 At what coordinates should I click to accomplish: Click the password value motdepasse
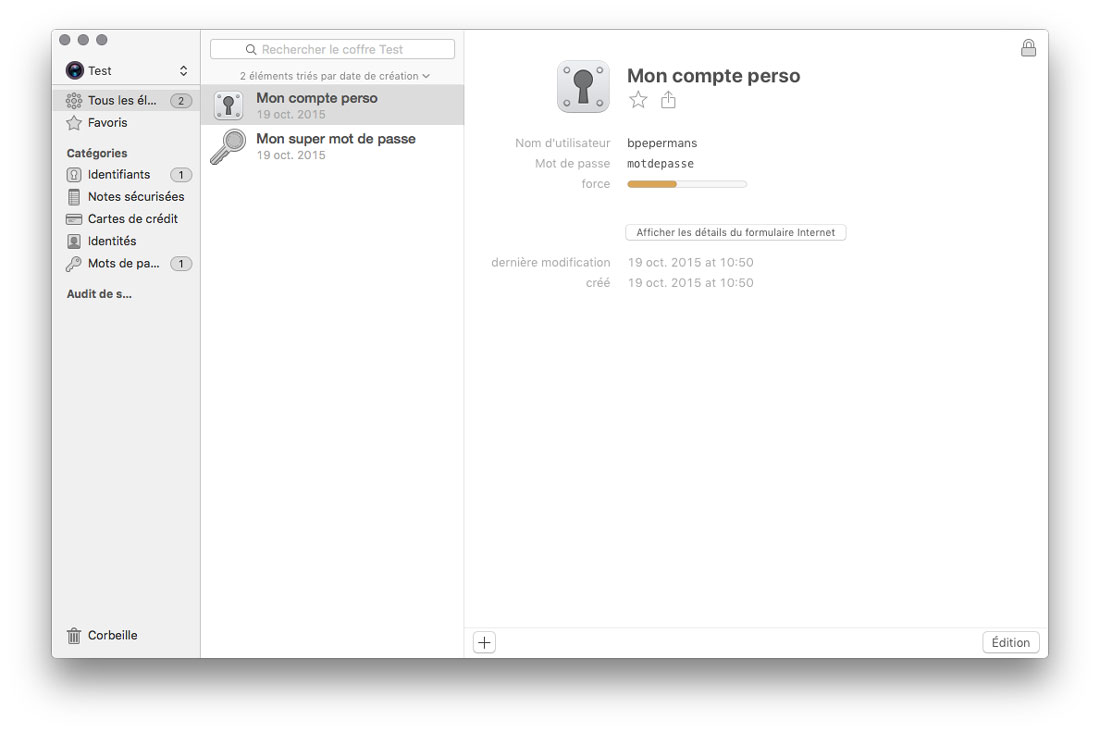point(660,164)
